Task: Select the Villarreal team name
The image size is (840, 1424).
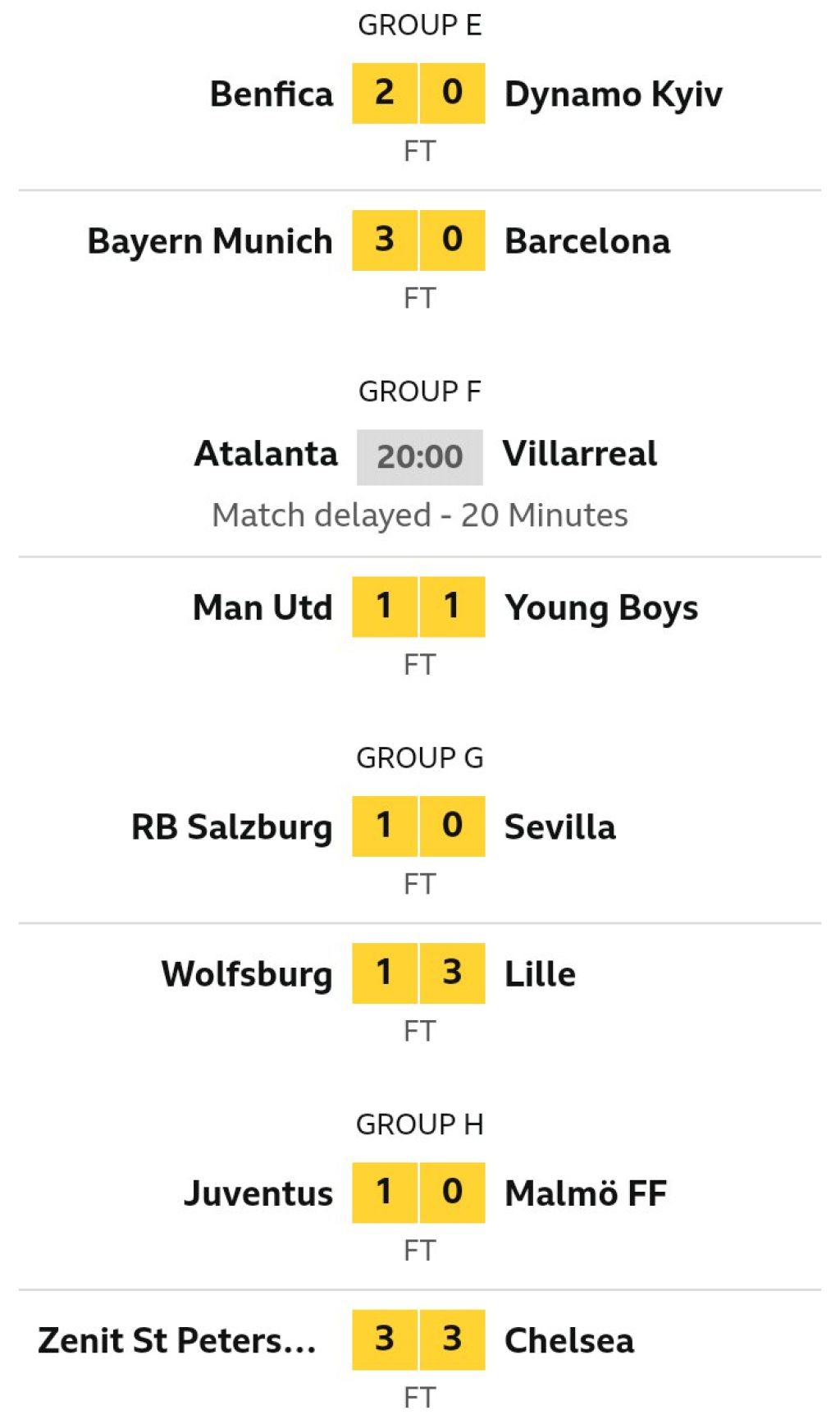Action: click(x=580, y=454)
